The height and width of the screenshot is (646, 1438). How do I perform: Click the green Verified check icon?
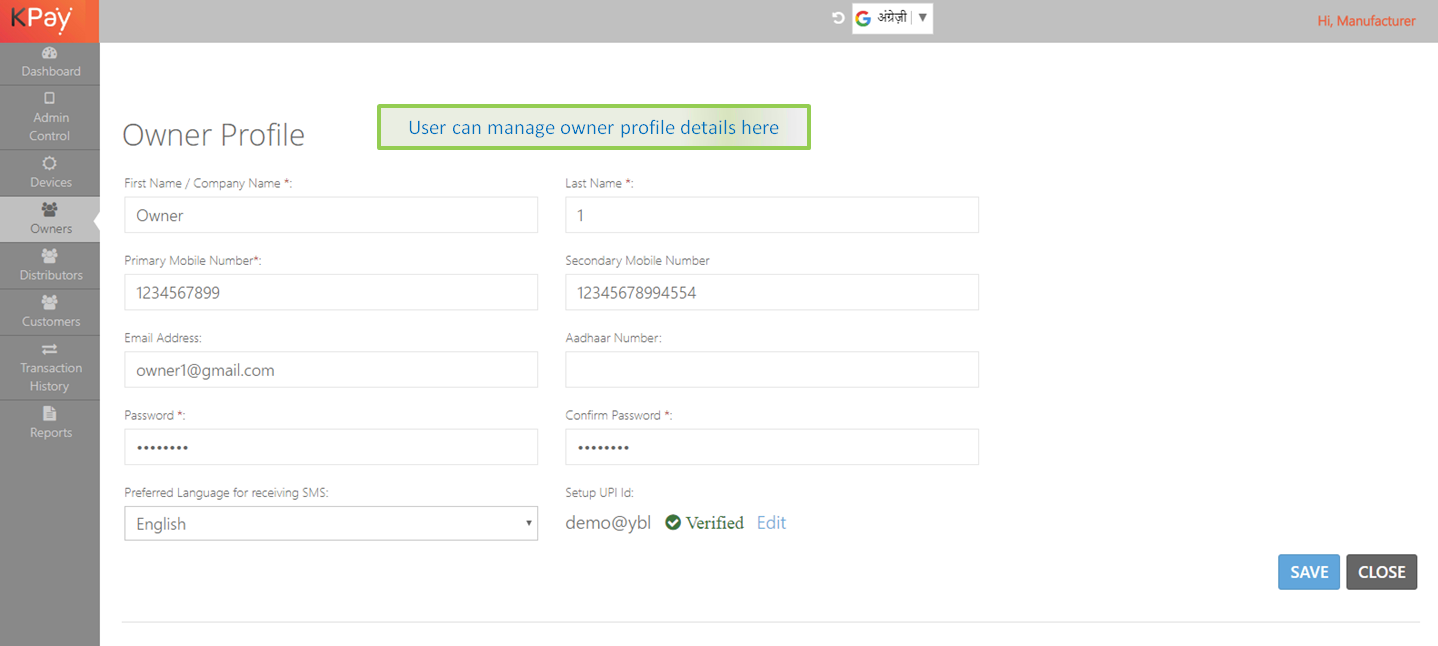click(x=673, y=522)
